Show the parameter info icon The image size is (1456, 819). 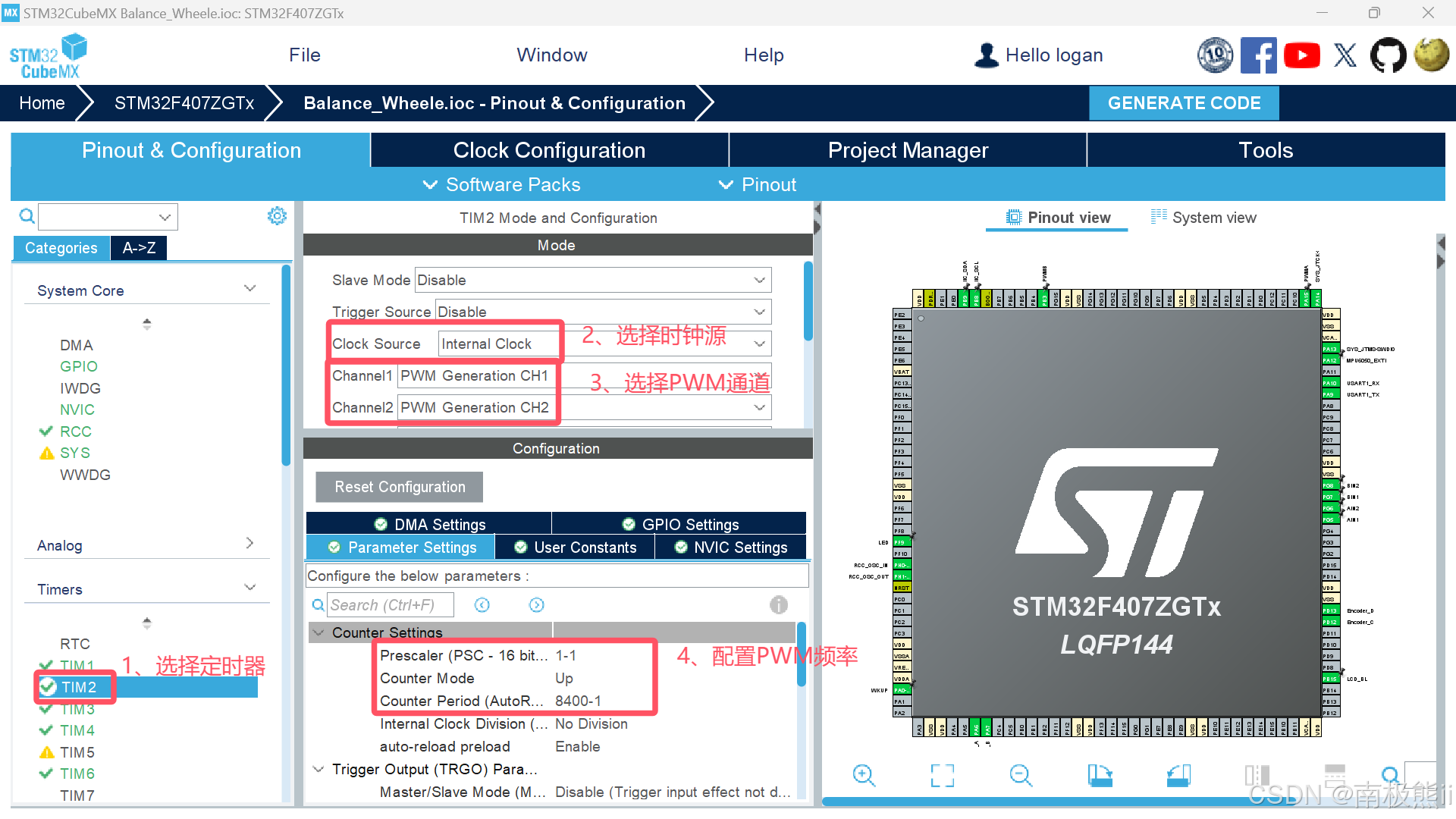pos(779,605)
